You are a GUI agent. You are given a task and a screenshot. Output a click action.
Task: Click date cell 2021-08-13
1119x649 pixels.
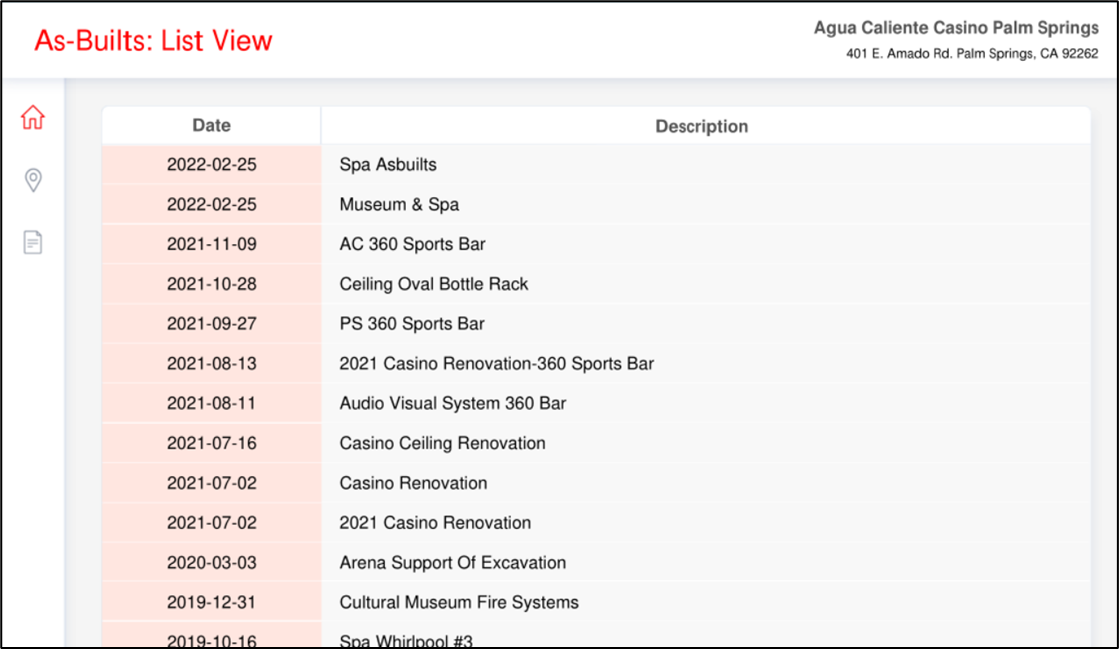point(211,364)
